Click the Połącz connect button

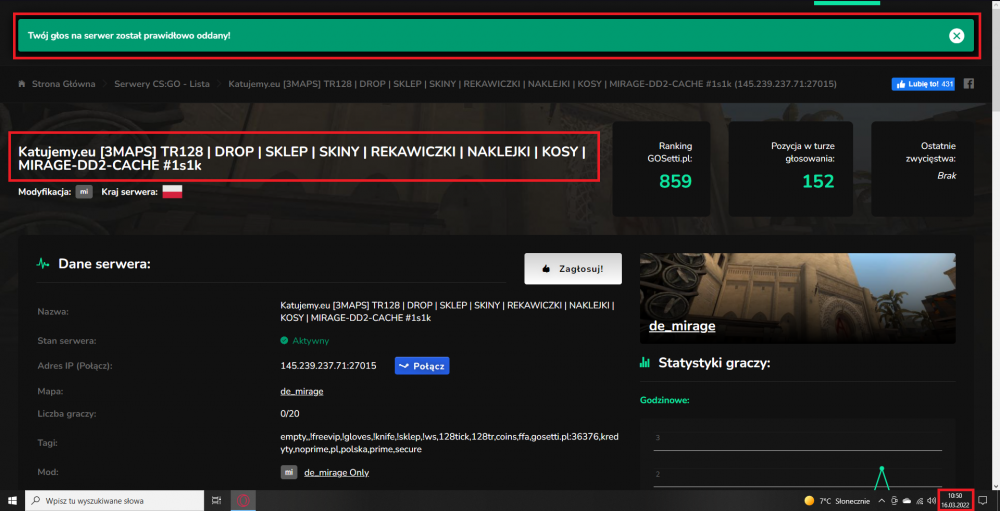coord(422,366)
